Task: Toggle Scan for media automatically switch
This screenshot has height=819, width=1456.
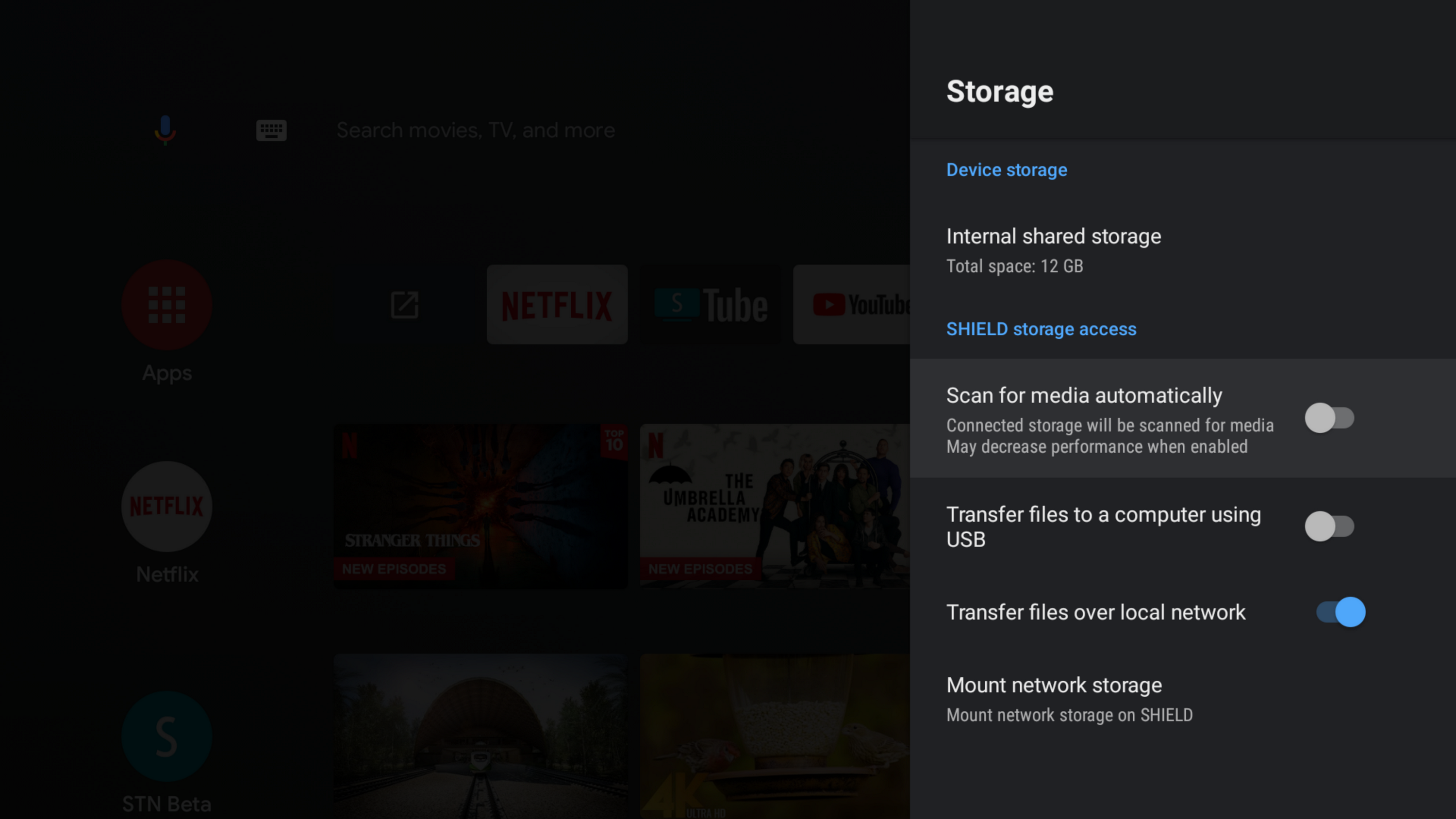Action: (1329, 418)
